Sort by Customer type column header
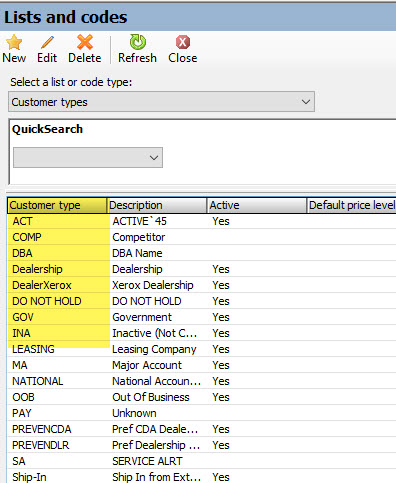Screen dimensions: 396x483 point(57,205)
